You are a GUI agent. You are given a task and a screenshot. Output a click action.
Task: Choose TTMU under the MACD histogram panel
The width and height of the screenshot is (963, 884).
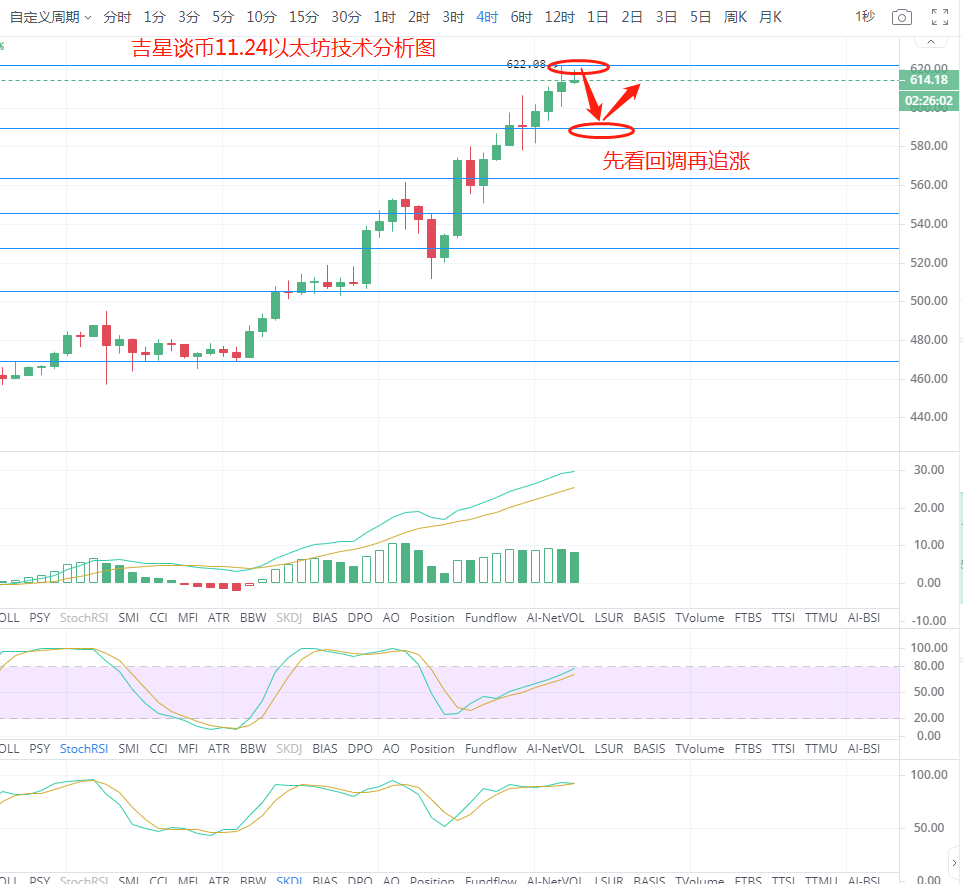(821, 617)
